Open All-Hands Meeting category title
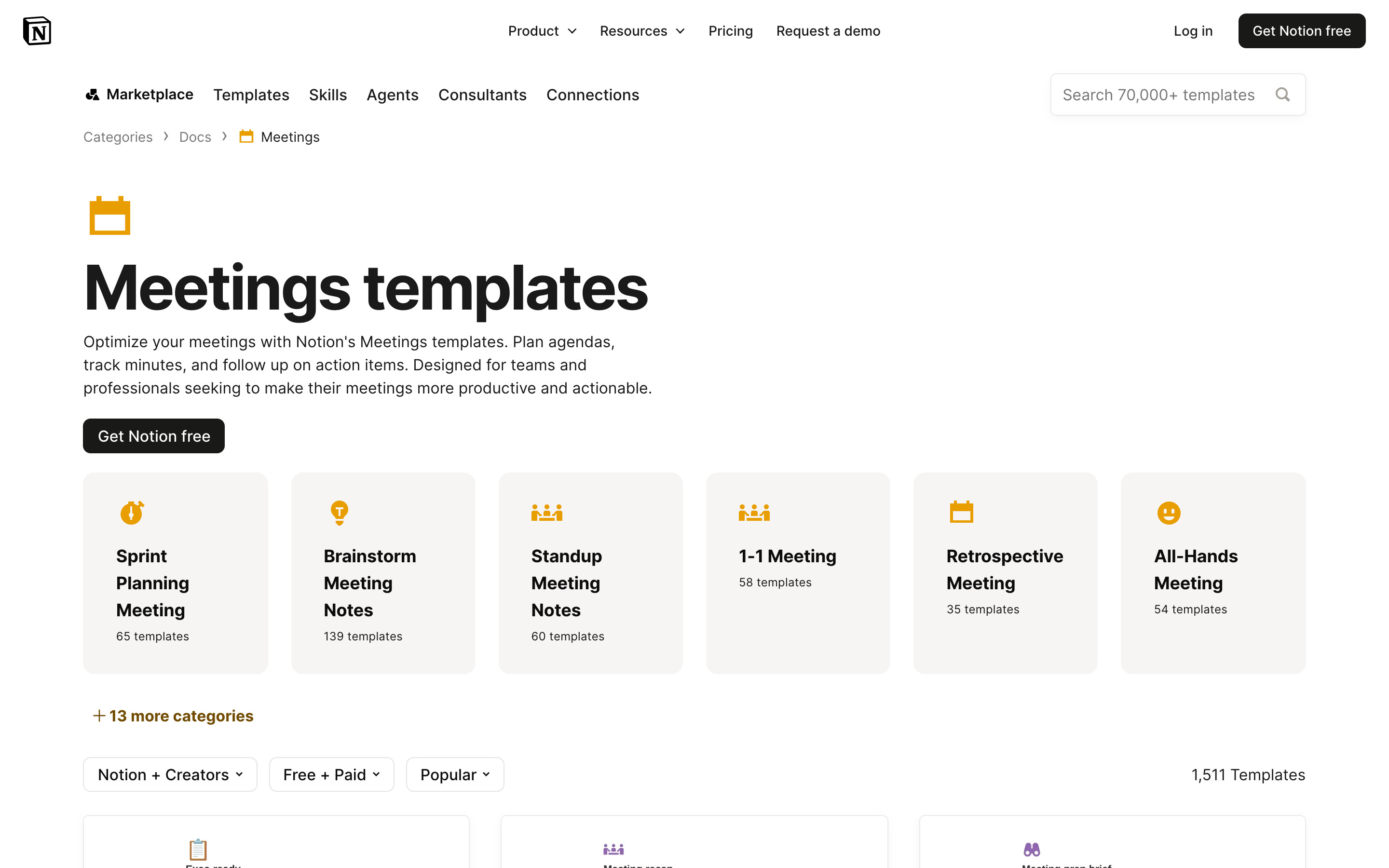Image resolution: width=1389 pixels, height=868 pixels. [x=1196, y=570]
